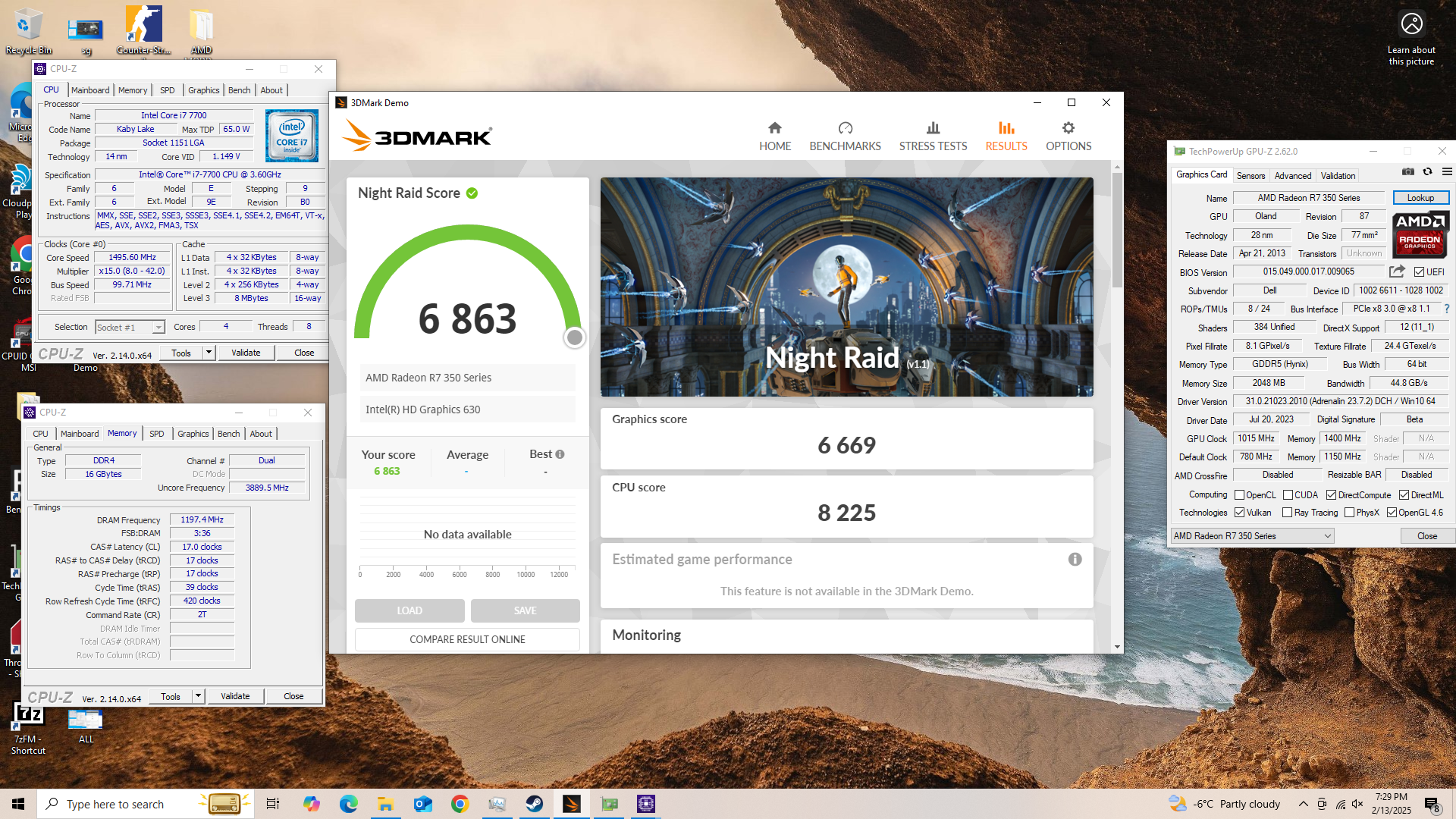Open the GPU selection dropdown in GPU-Z
The height and width of the screenshot is (819, 1456).
tap(1252, 536)
